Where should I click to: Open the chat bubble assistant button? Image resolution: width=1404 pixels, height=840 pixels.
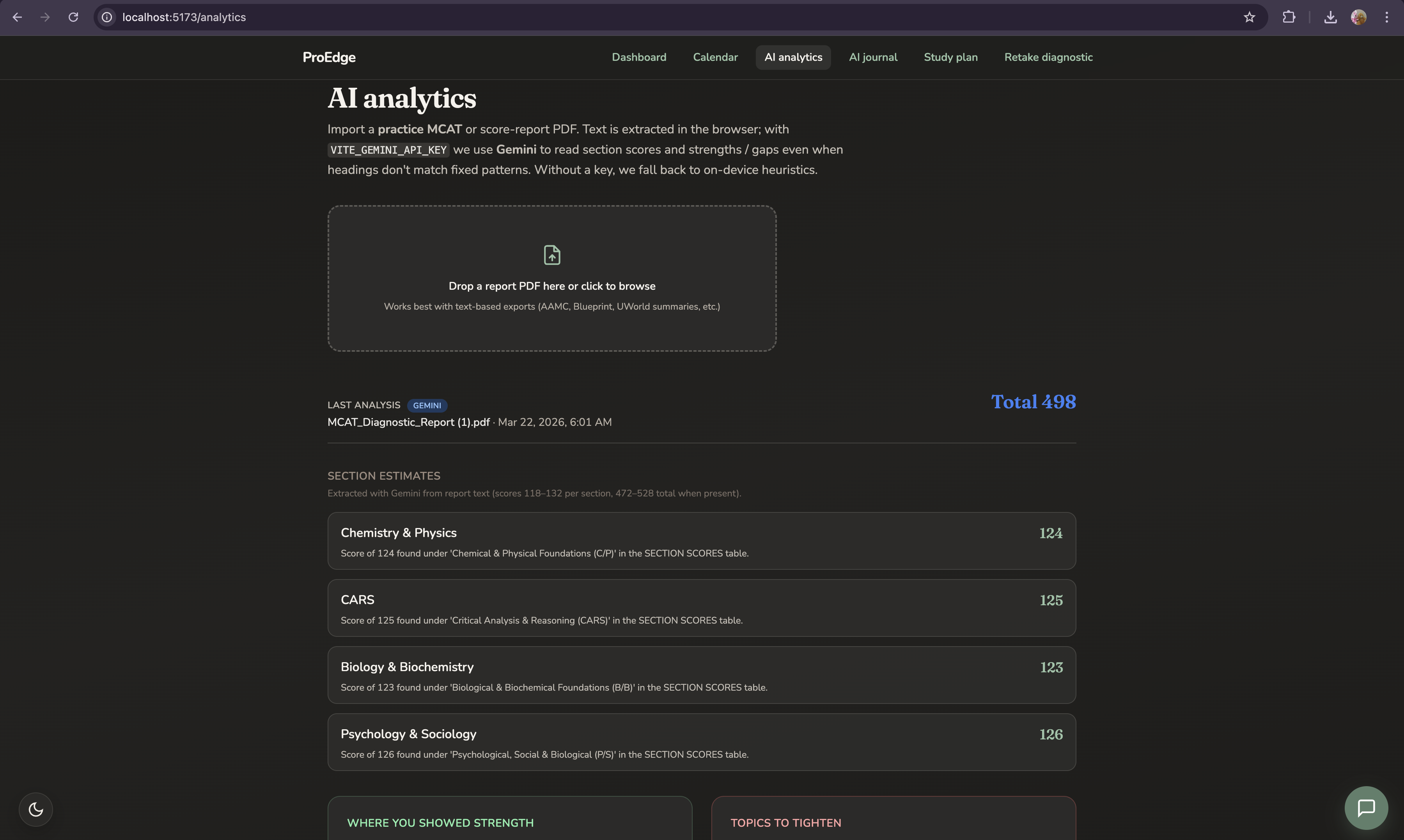pos(1365,808)
